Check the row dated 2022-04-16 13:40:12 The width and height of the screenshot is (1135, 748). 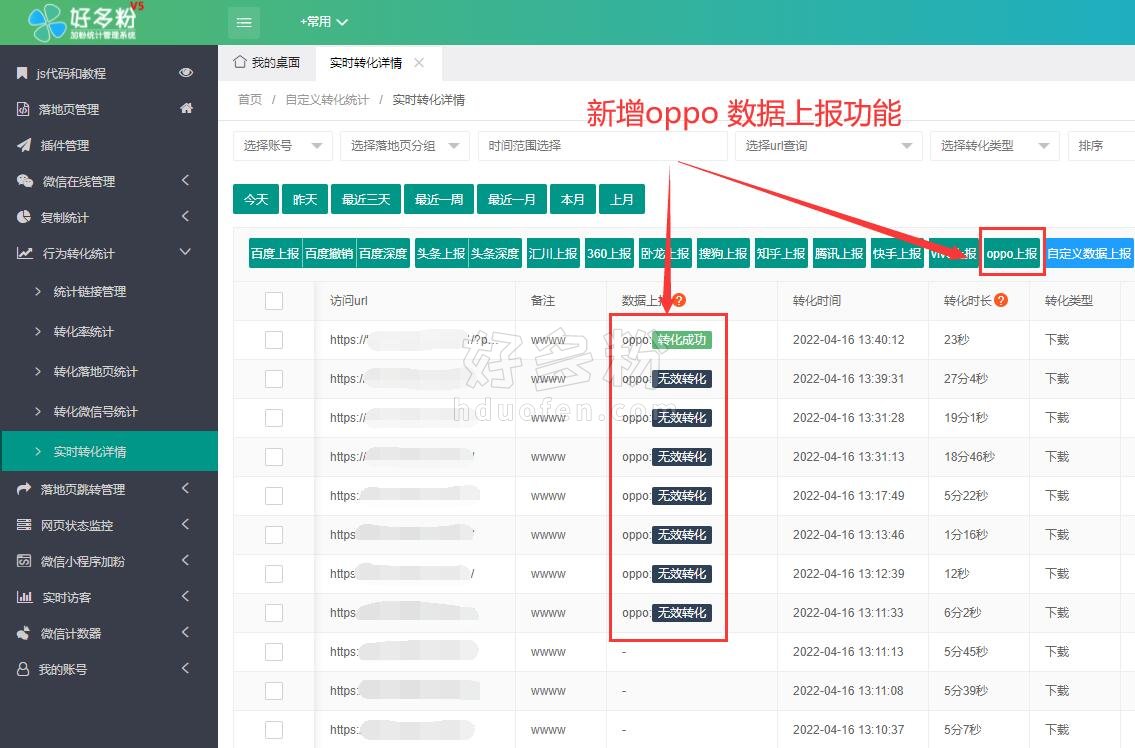(274, 340)
